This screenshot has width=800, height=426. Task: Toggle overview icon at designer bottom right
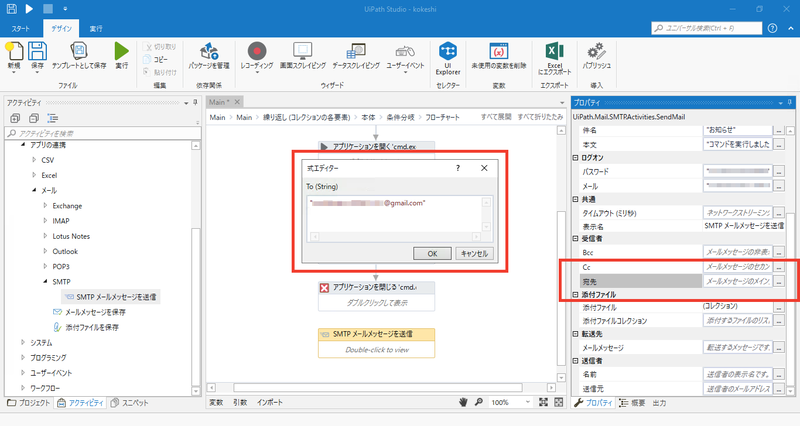tap(559, 402)
